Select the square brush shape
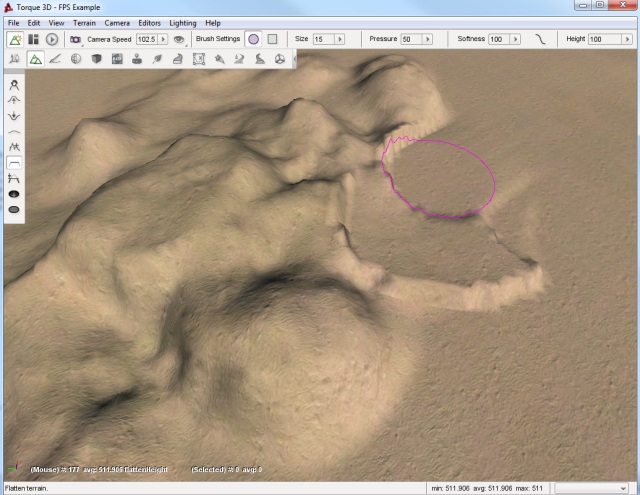Image resolution: width=640 pixels, height=495 pixels. [271, 39]
